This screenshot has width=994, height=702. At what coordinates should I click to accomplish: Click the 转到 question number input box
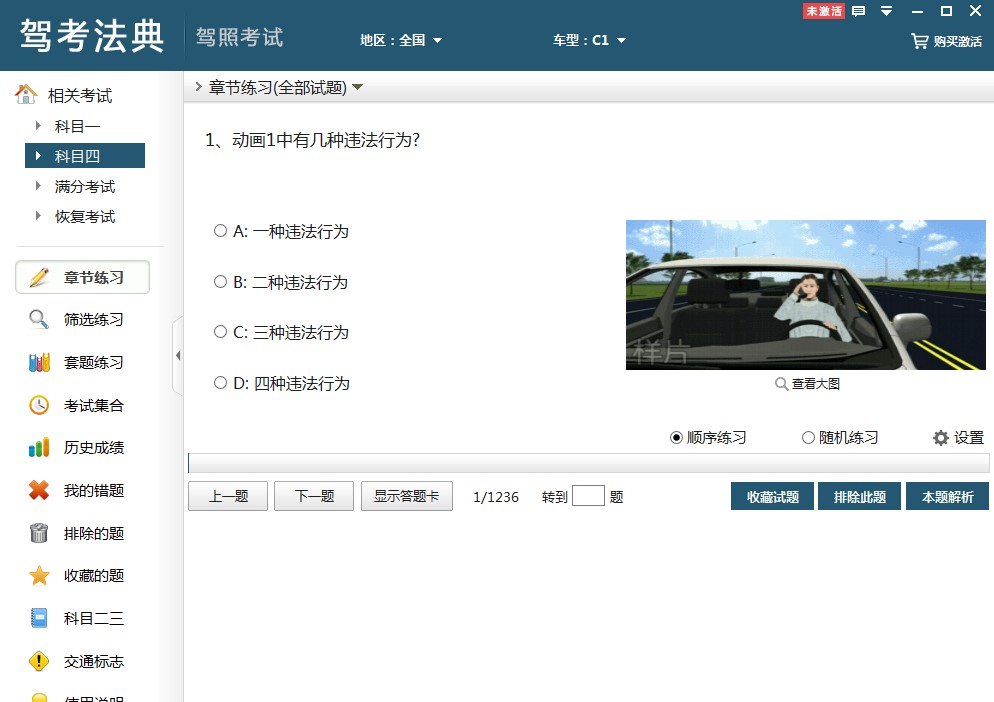point(588,496)
